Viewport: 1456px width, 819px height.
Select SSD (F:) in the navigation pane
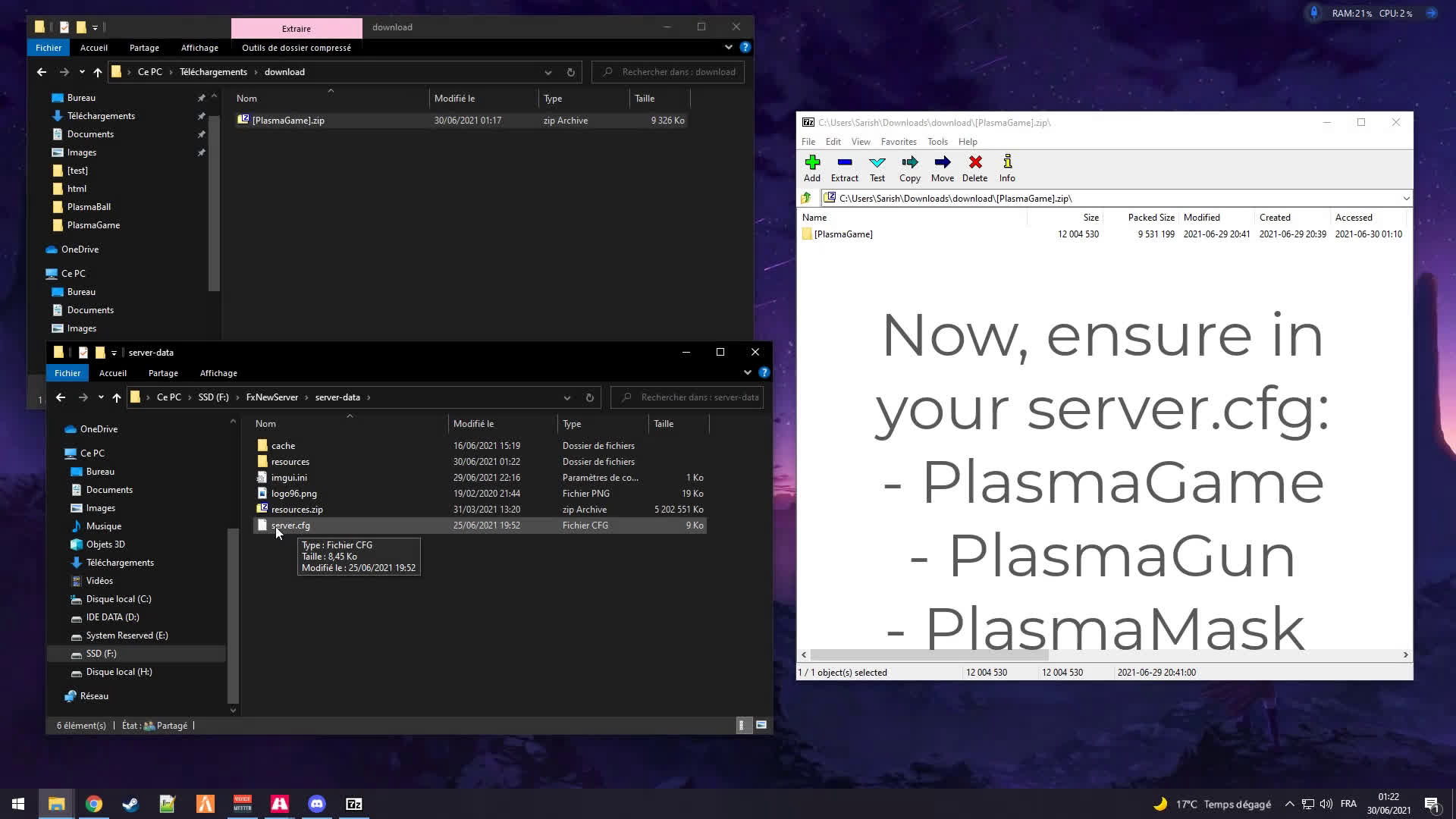[101, 654]
